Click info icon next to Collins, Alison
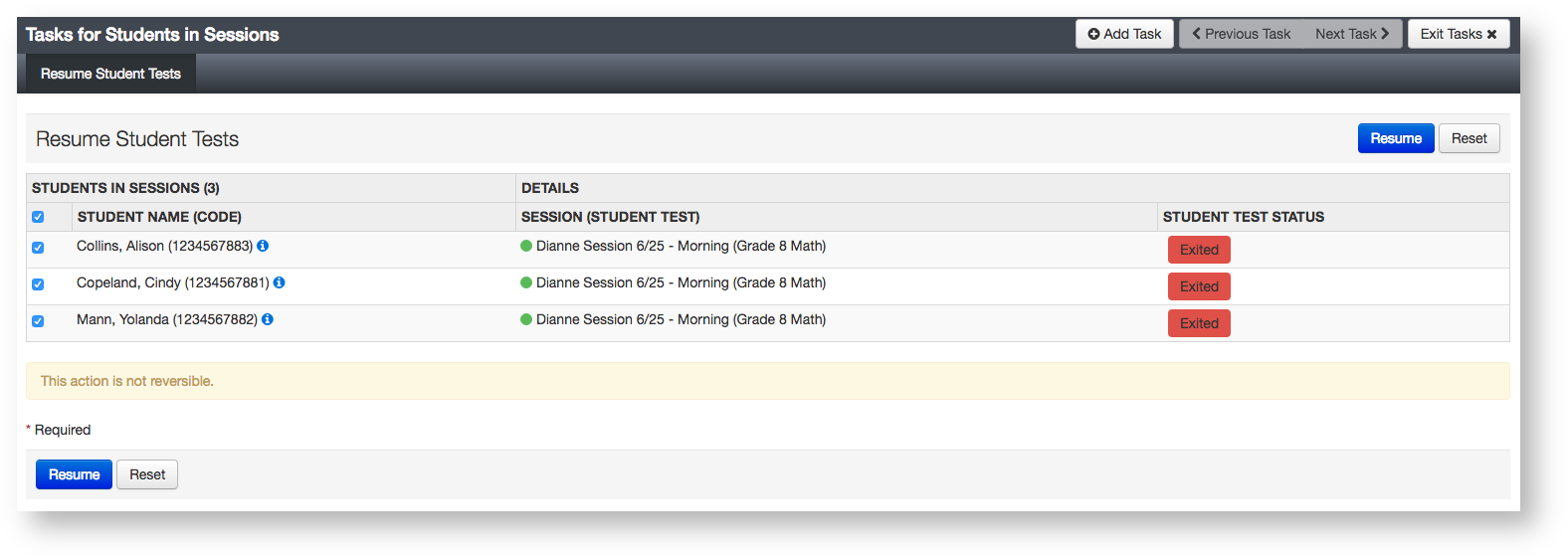Screen dimensions: 1568x559 pos(263,246)
